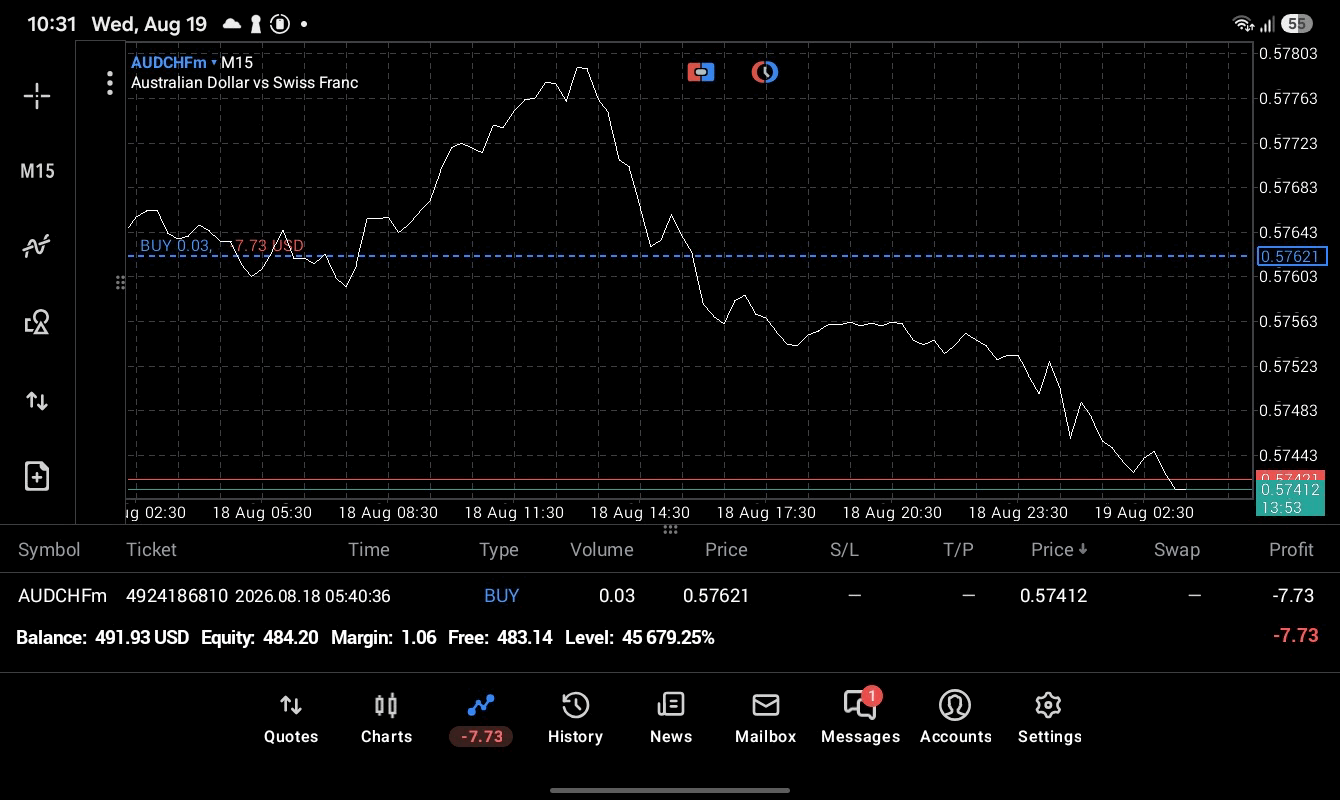Toggle the red-blue one-click trading icon

click(x=701, y=72)
